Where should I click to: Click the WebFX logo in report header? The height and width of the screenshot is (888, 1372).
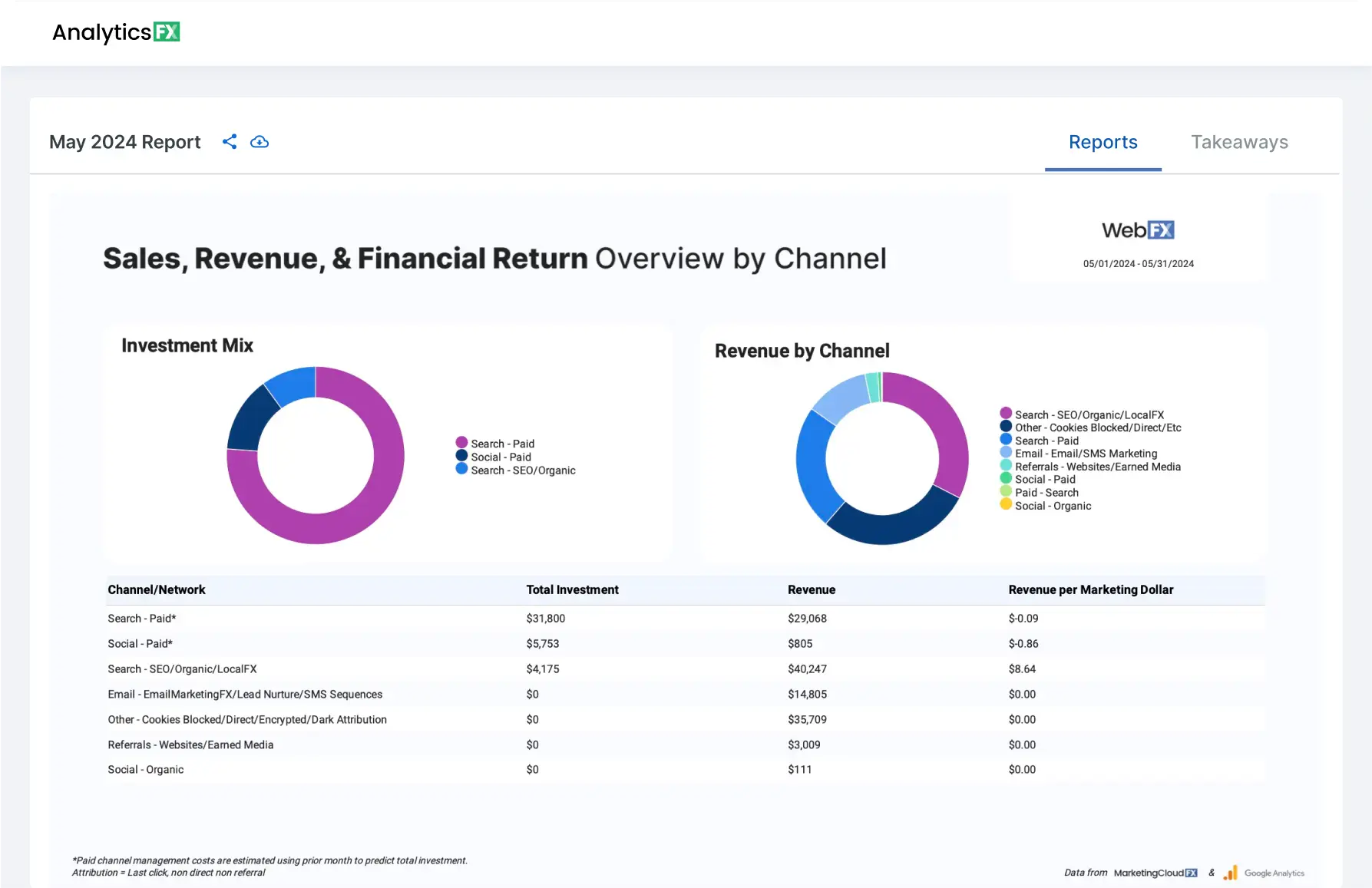click(1138, 230)
